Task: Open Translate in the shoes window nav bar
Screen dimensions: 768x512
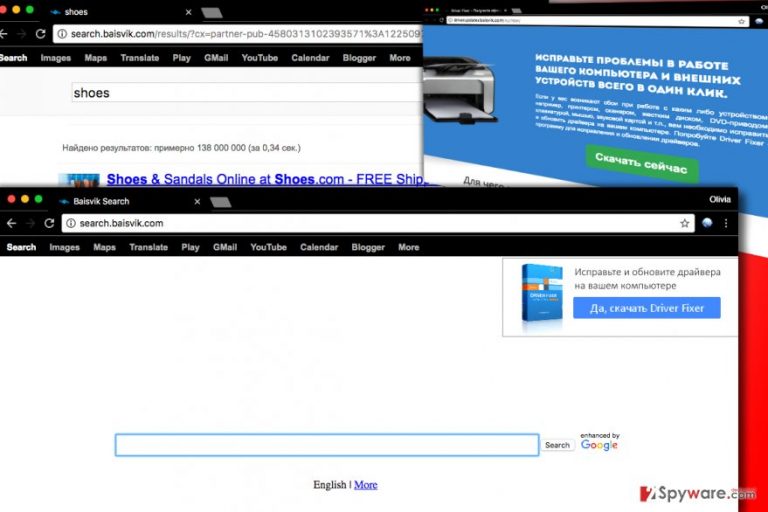Action: point(140,58)
